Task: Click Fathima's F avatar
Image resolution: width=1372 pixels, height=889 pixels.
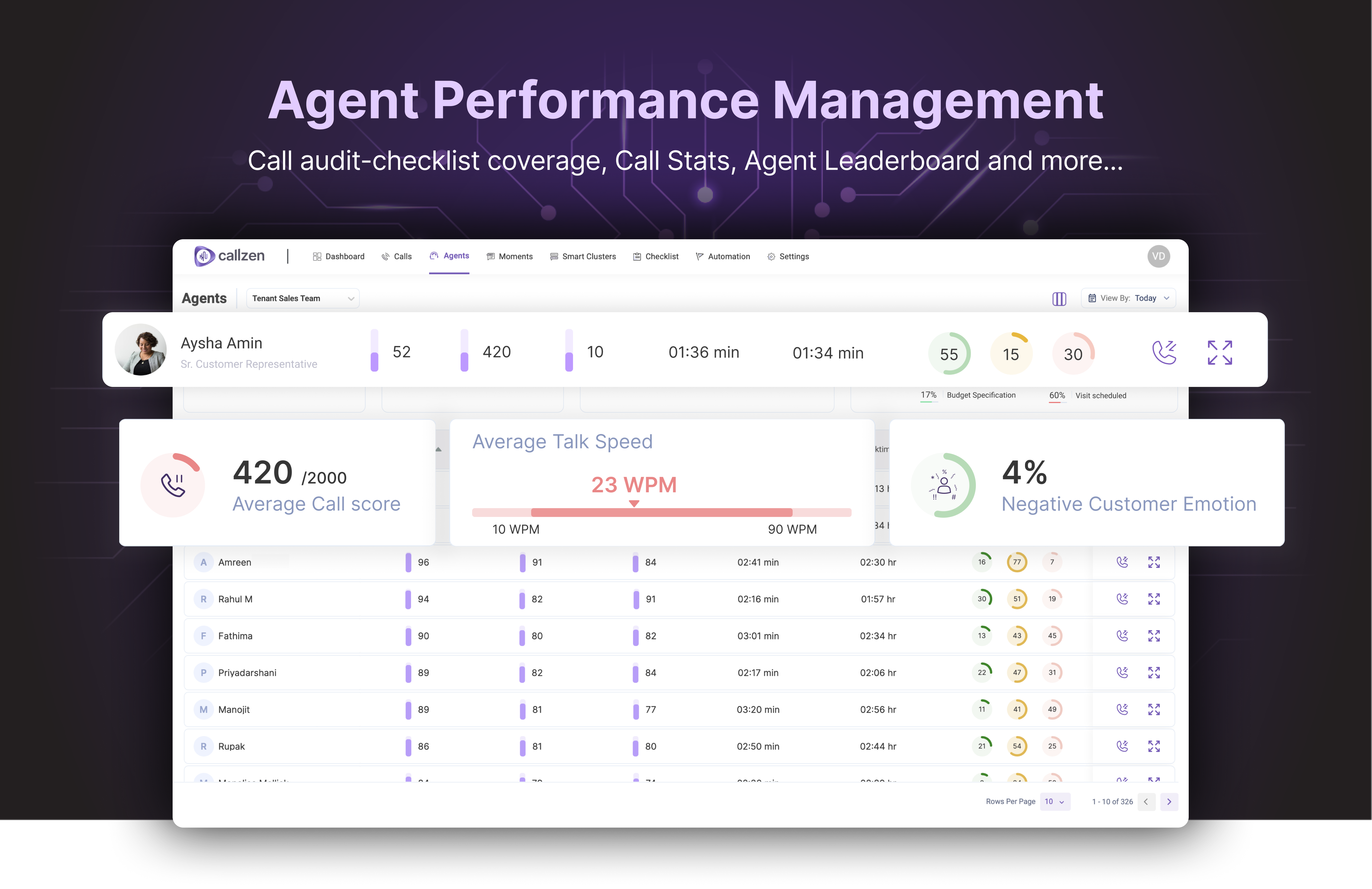Action: (x=204, y=636)
